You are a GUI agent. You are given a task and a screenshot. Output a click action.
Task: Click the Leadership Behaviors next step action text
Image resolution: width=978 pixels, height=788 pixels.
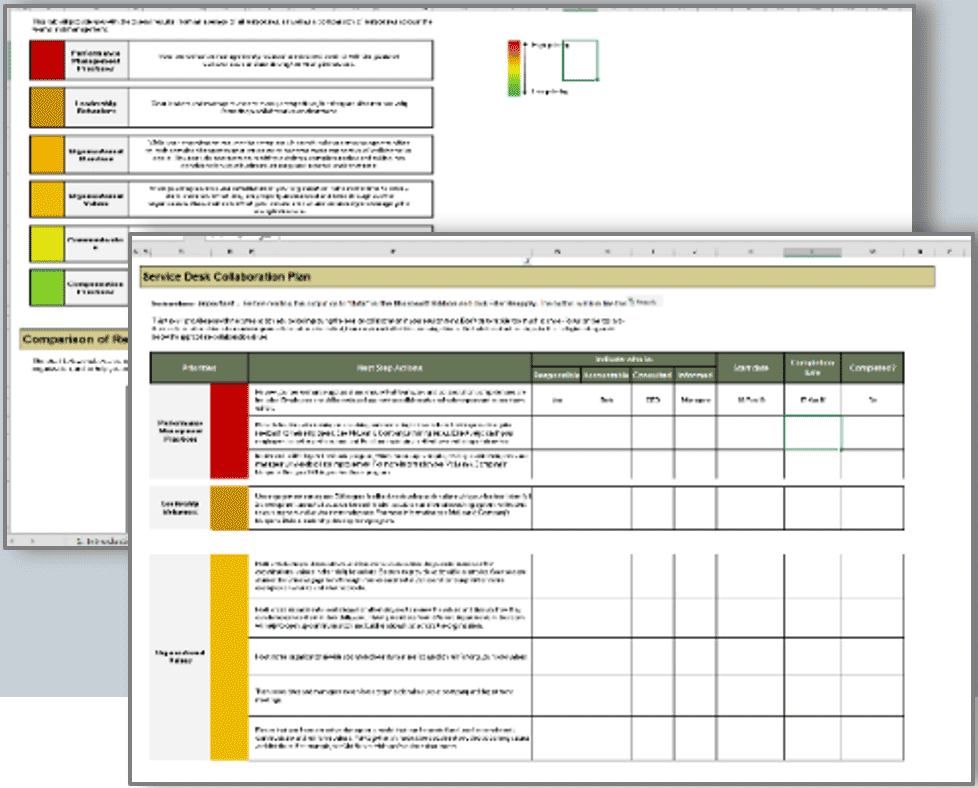[392, 508]
